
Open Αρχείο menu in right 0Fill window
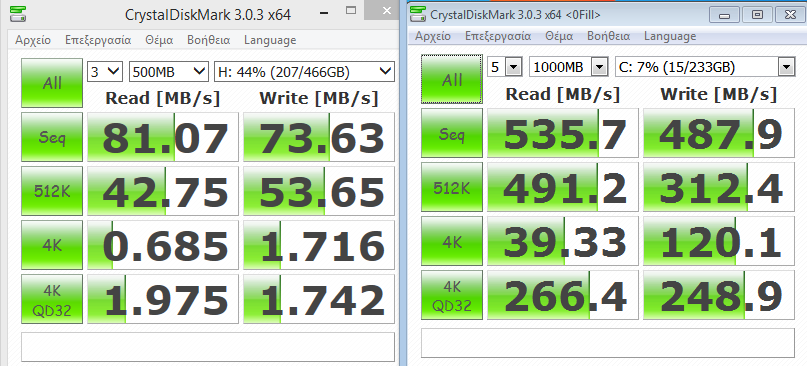click(x=433, y=37)
